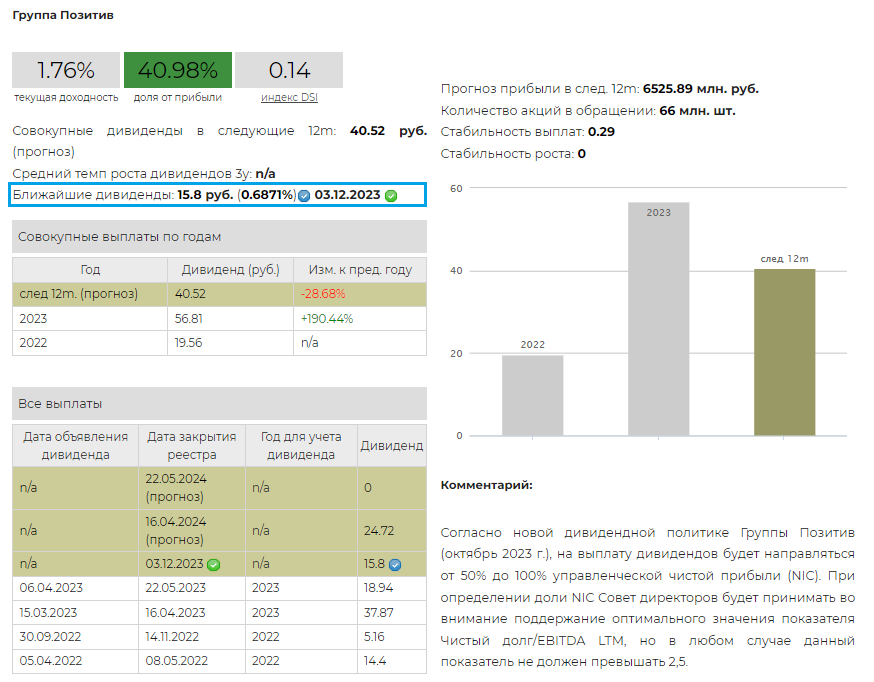Select the 2022 bar in the chart
Image resolution: width=874 pixels, height=682 pixels.
click(x=532, y=395)
